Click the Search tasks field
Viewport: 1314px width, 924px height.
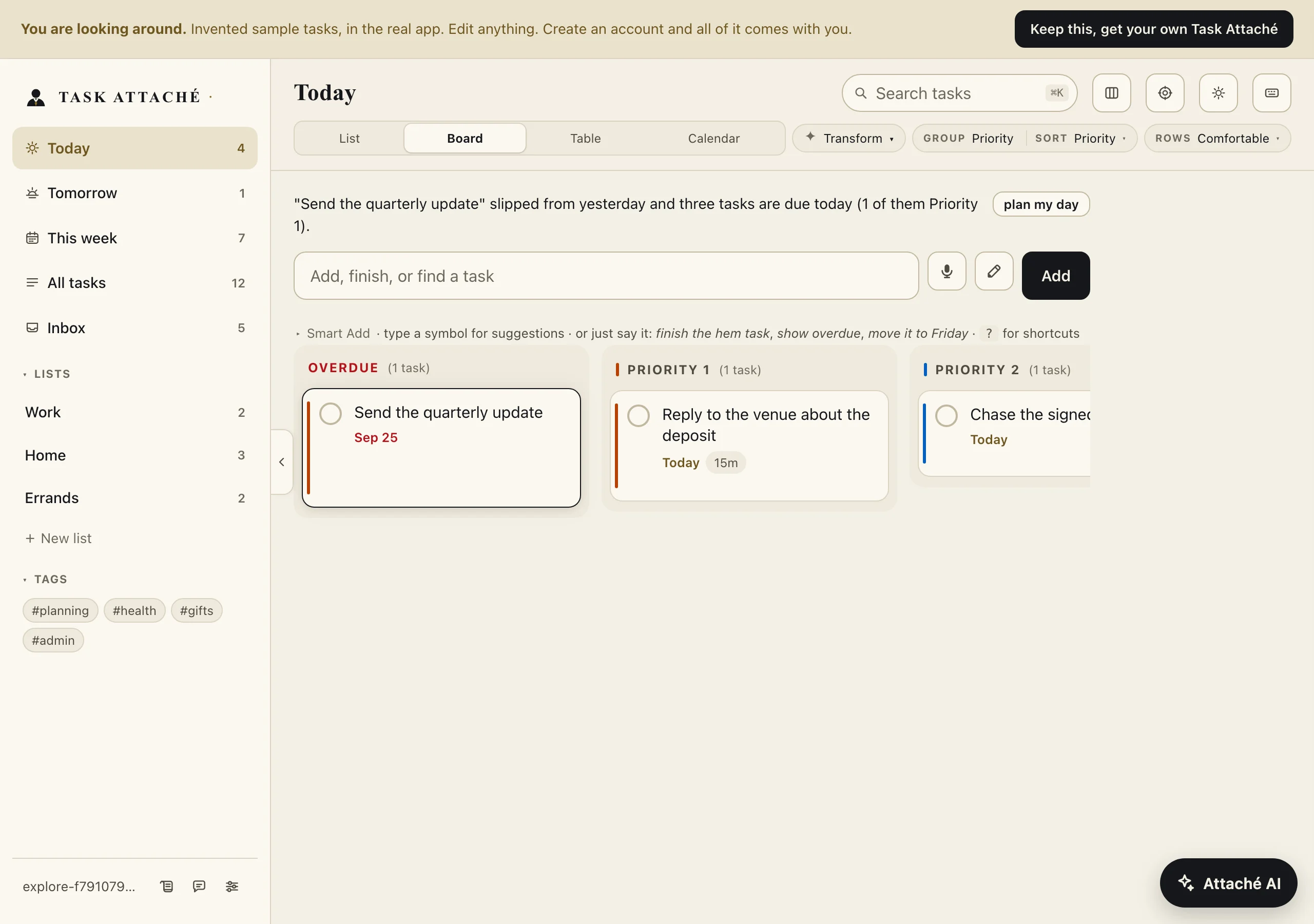(x=959, y=93)
